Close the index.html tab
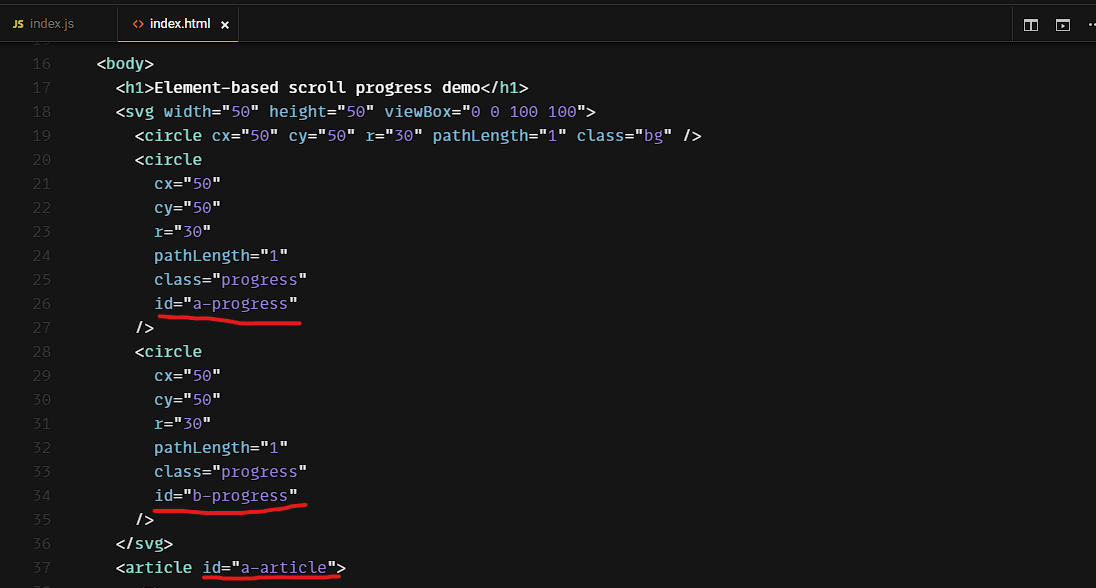This screenshot has width=1096, height=588. coord(225,25)
